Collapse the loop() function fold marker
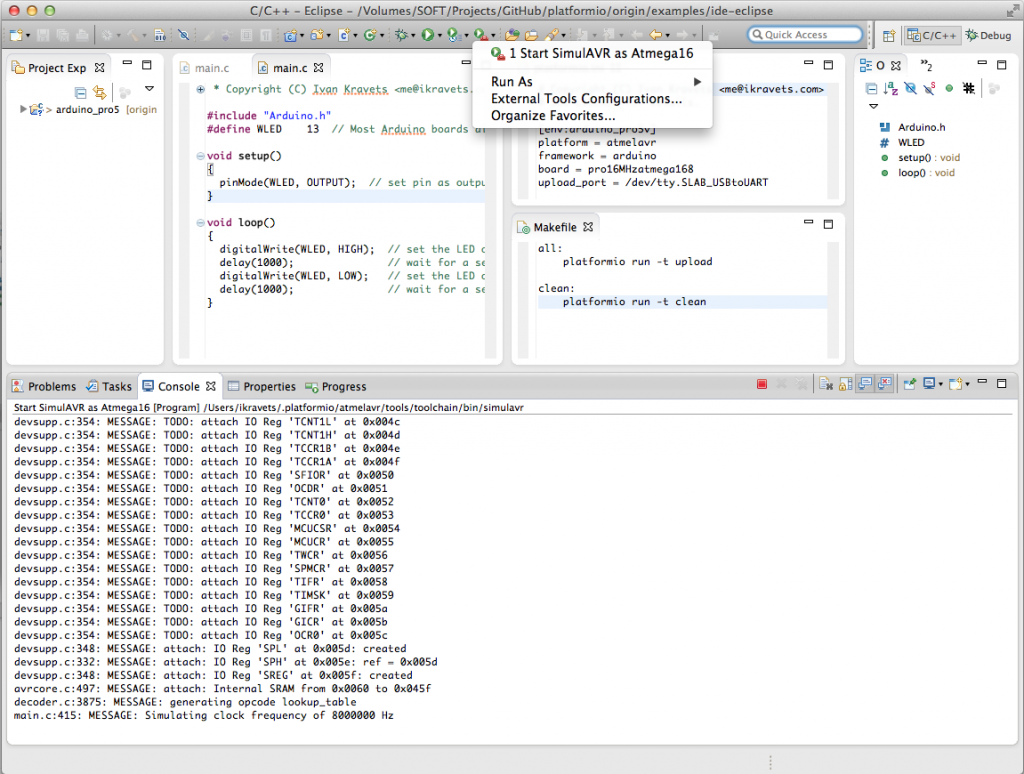This screenshot has height=774, width=1024. 200,223
